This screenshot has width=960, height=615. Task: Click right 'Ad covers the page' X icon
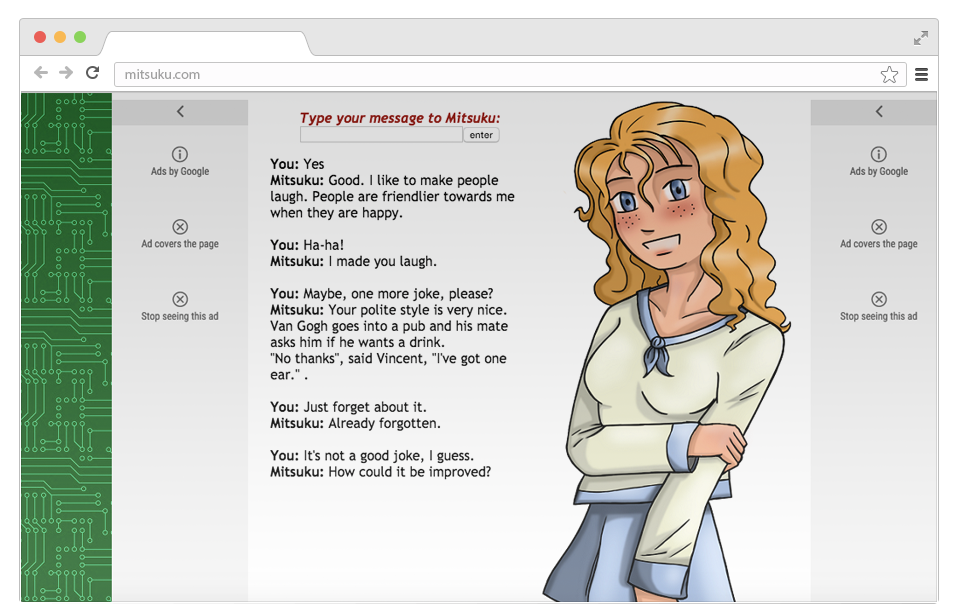pyautogui.click(x=879, y=227)
